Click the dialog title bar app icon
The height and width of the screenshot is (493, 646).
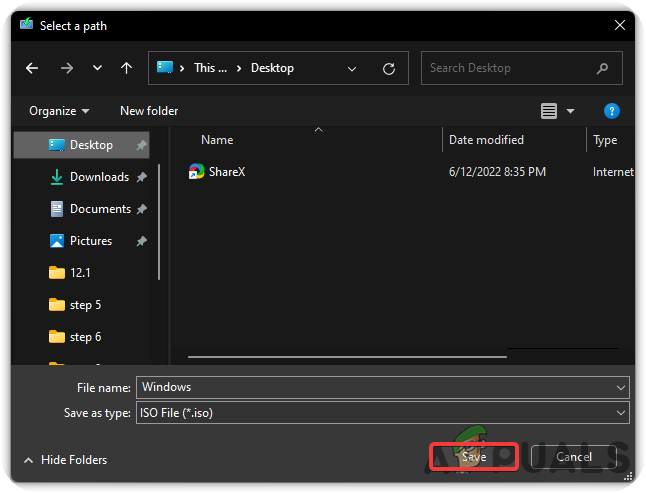(x=26, y=24)
